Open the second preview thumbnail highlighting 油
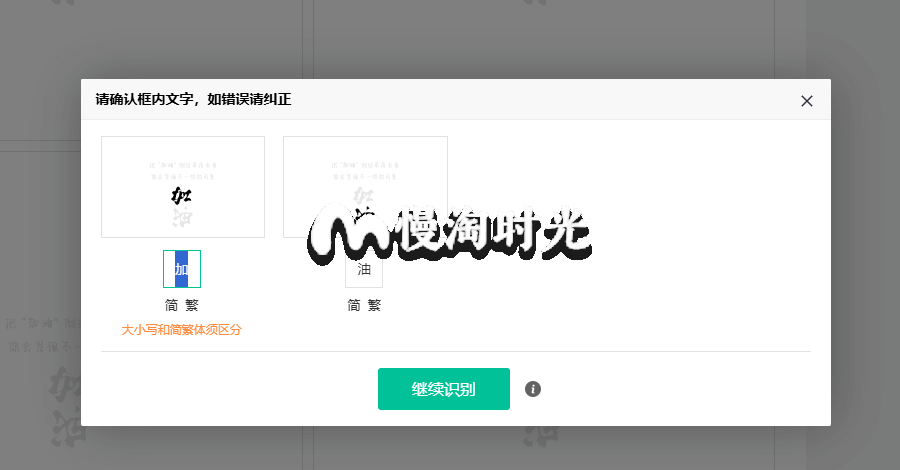Image resolution: width=900 pixels, height=470 pixels. tap(365, 187)
